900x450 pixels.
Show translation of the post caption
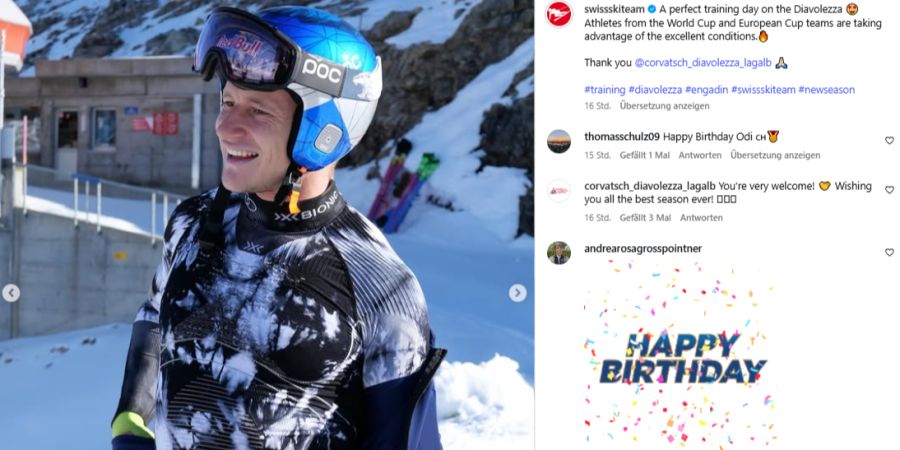[665, 106]
